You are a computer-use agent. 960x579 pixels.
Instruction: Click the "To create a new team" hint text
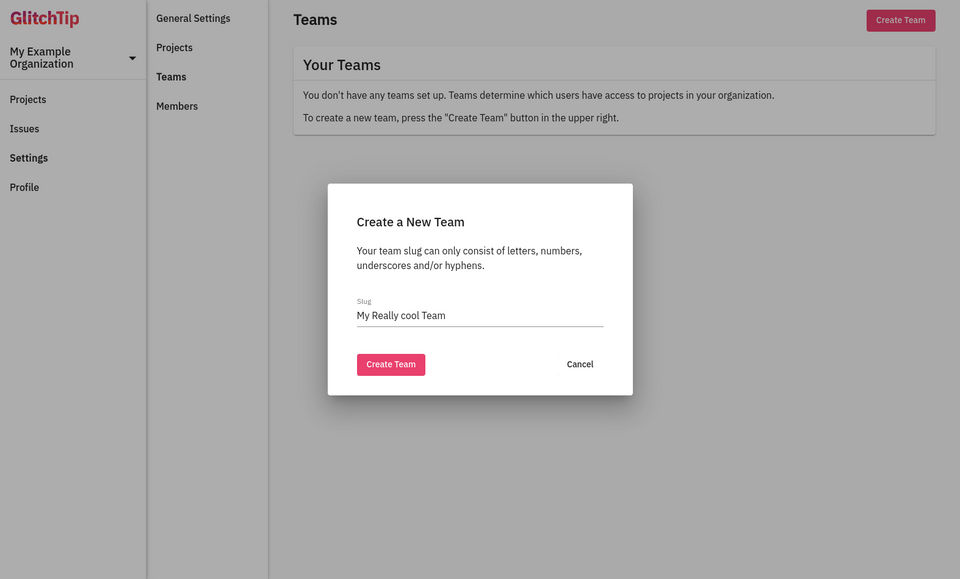point(460,118)
